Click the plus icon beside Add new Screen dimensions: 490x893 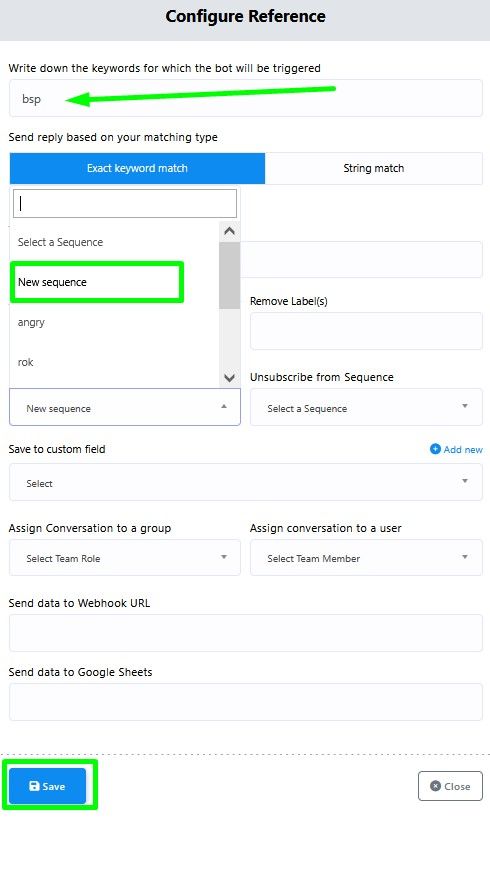[x=435, y=449]
